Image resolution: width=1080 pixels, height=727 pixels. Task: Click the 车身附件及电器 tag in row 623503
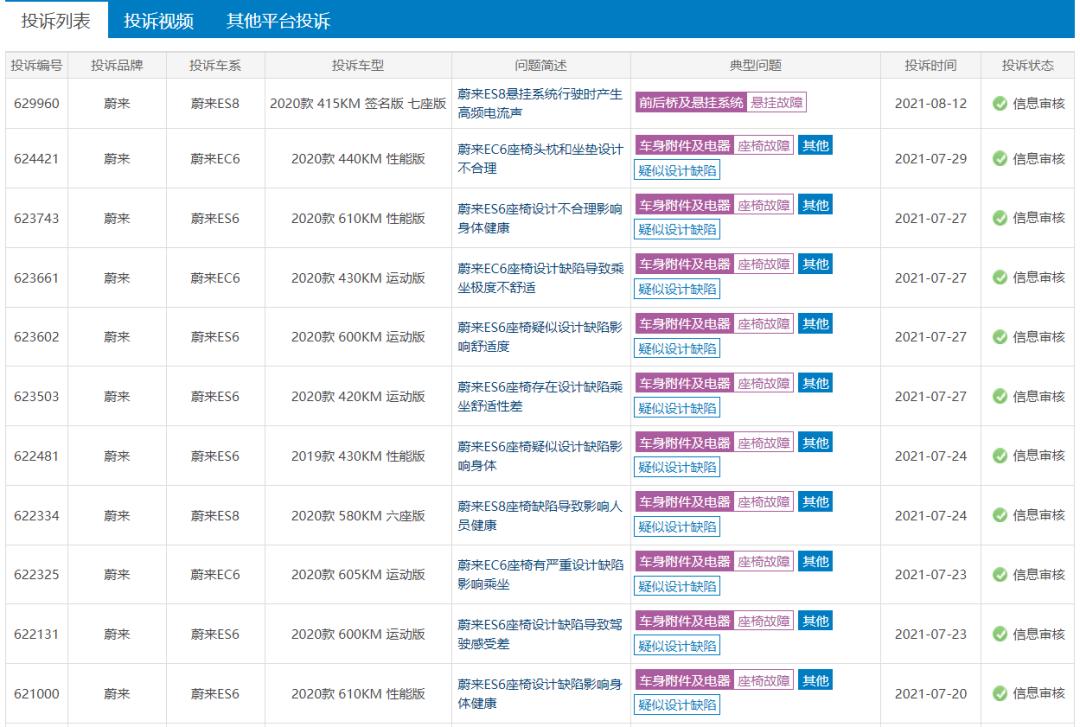pos(684,383)
